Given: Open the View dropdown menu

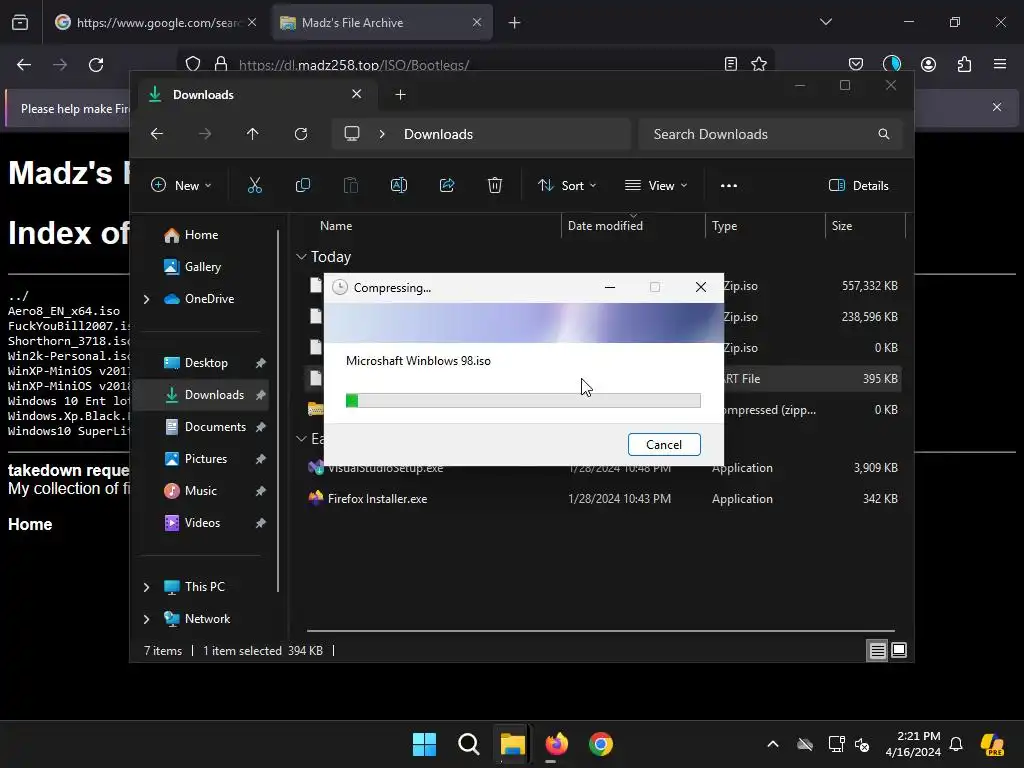Looking at the screenshot, I should tap(656, 185).
